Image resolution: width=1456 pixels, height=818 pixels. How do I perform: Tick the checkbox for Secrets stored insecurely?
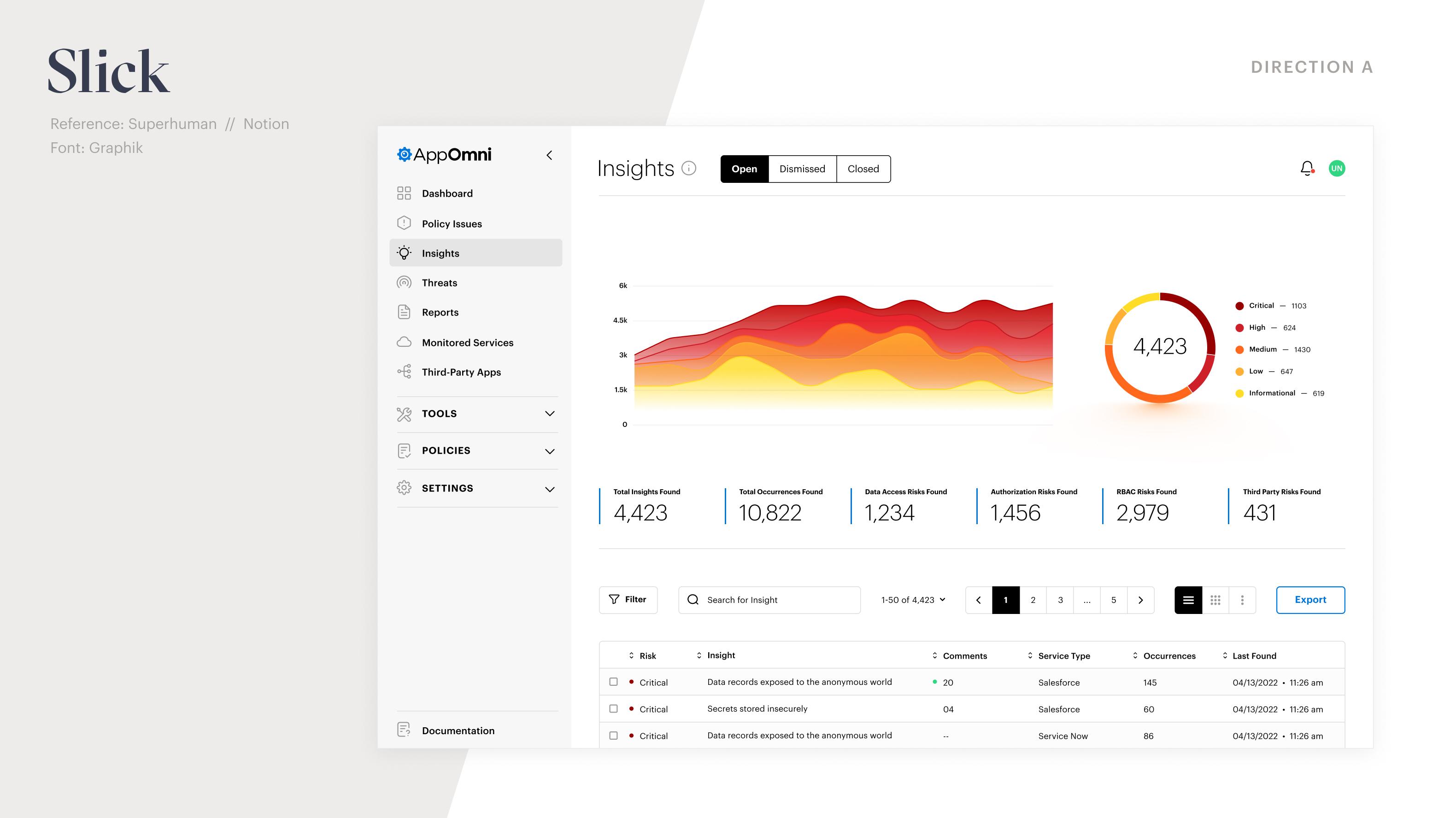point(613,708)
